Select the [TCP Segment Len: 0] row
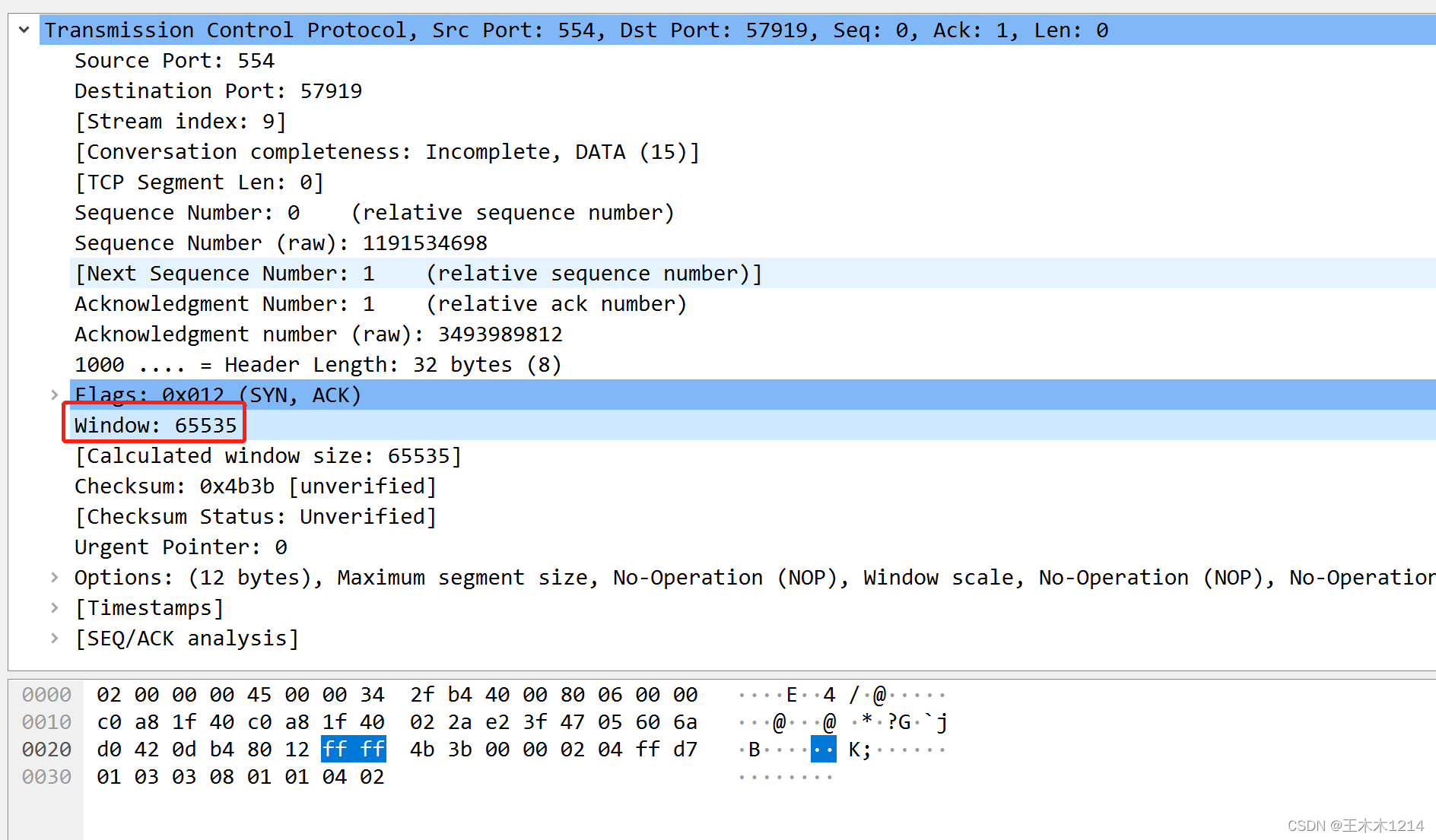The height and width of the screenshot is (840, 1436). click(753, 182)
